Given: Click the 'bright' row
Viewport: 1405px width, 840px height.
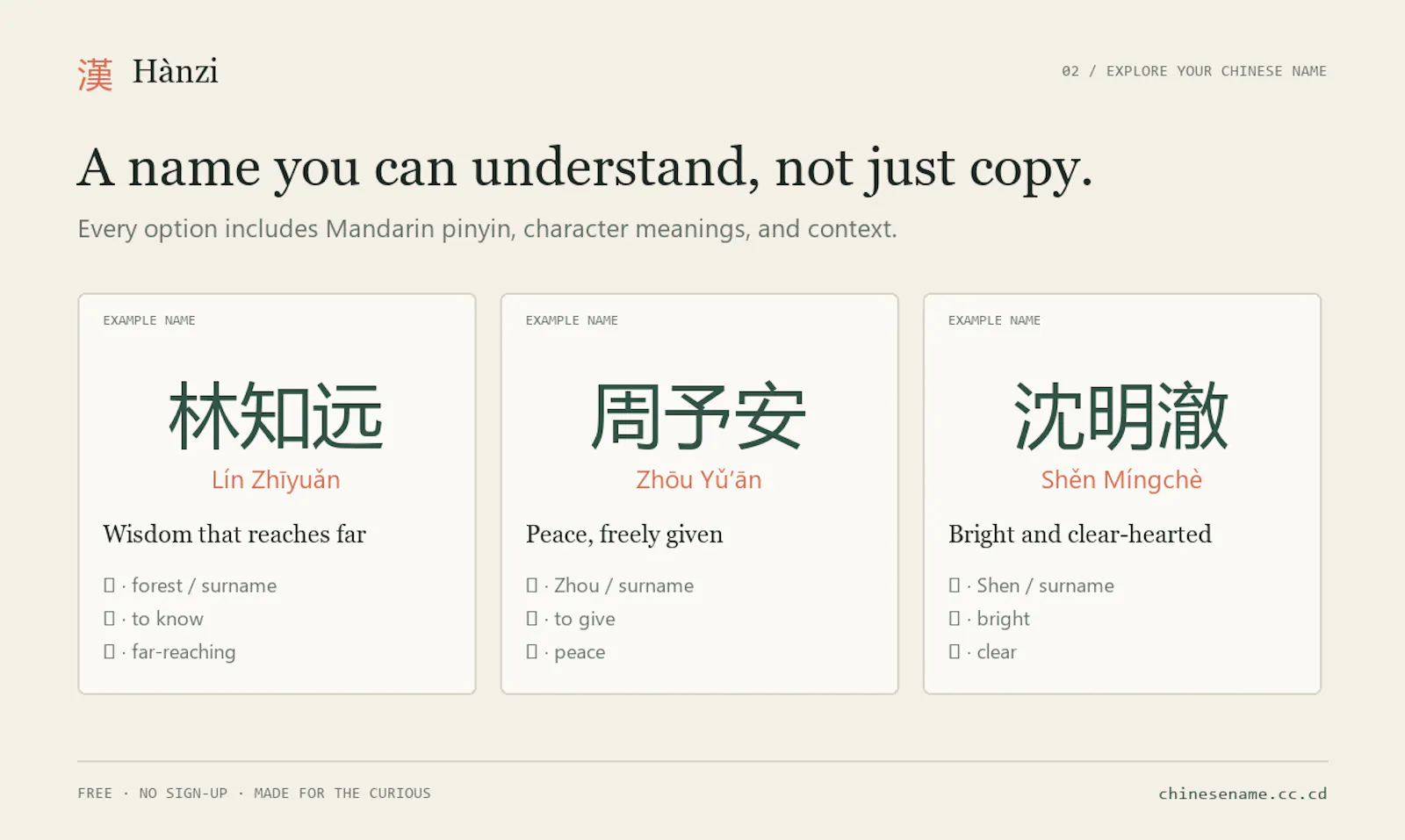Looking at the screenshot, I should [x=989, y=619].
